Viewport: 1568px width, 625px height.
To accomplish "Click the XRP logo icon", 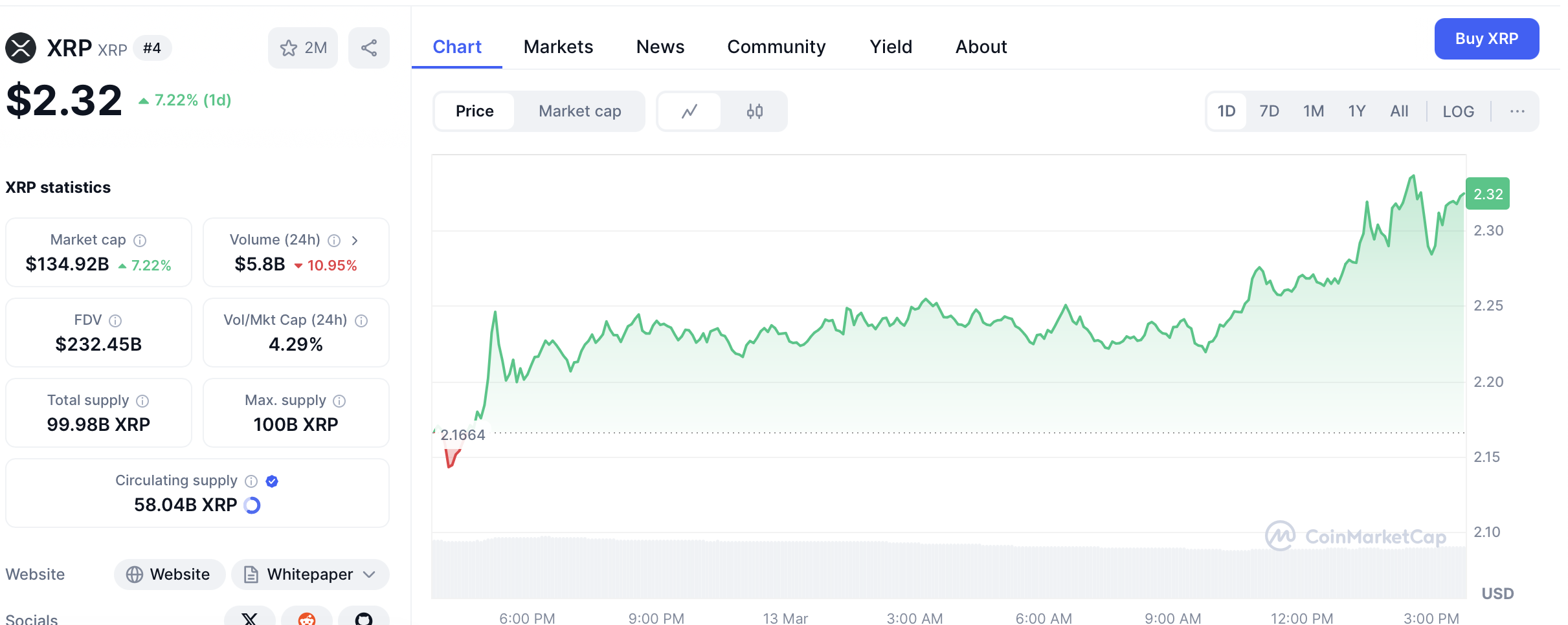I will point(21,48).
